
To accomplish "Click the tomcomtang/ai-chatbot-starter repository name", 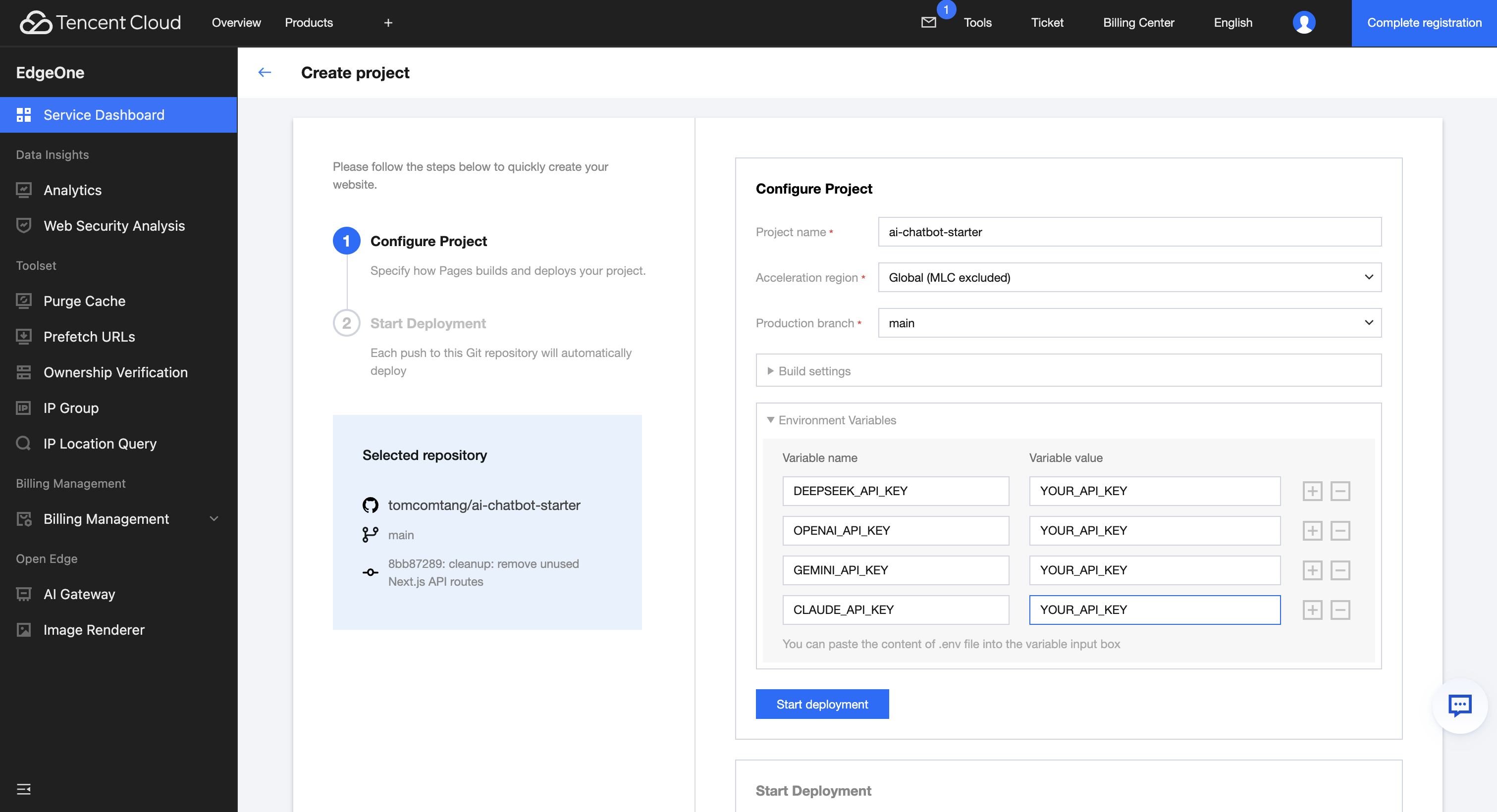I will point(484,505).
